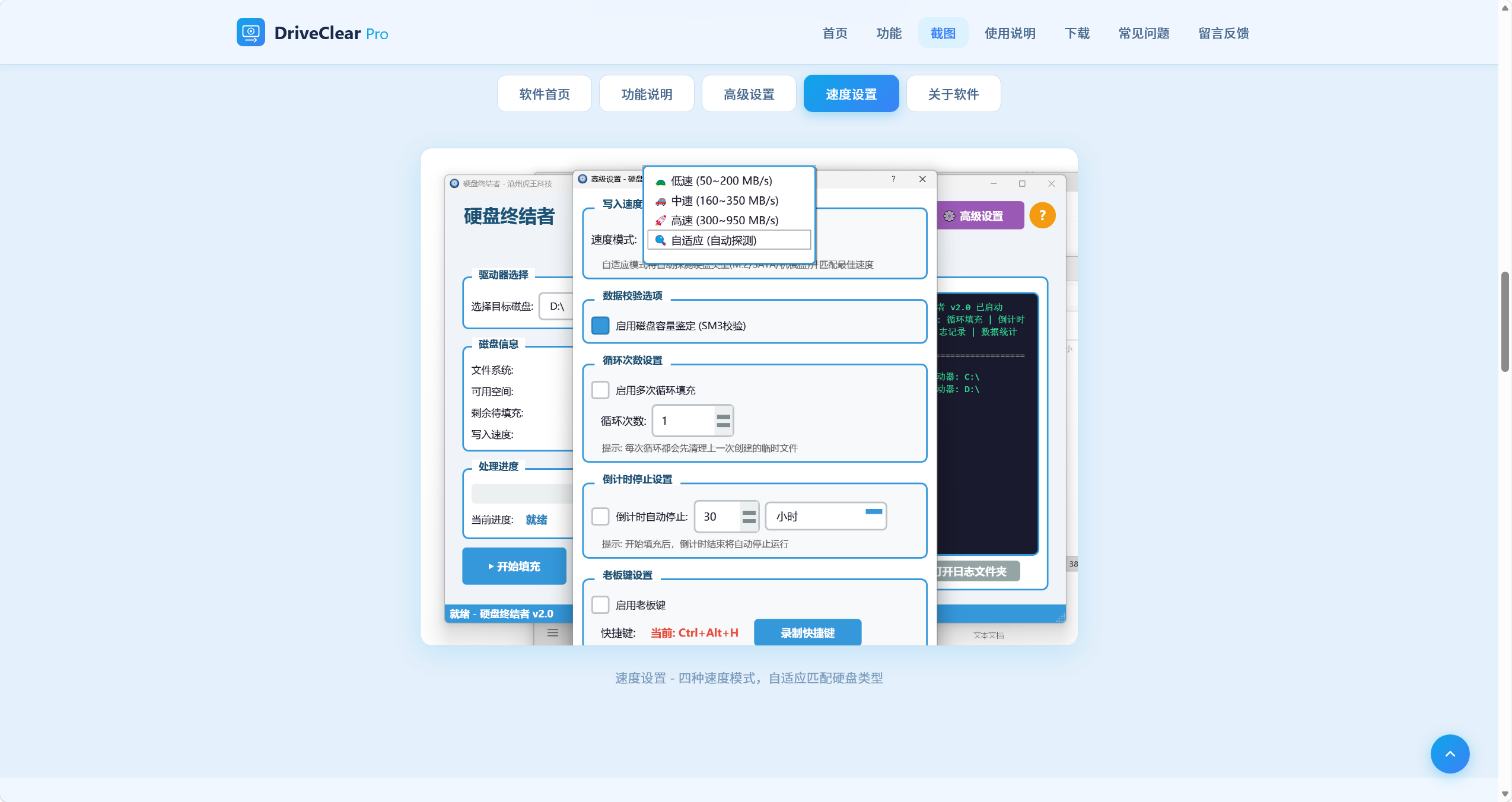Go to the 下载 navigation item
Viewport: 1512px width, 802px height.
[x=1077, y=33]
